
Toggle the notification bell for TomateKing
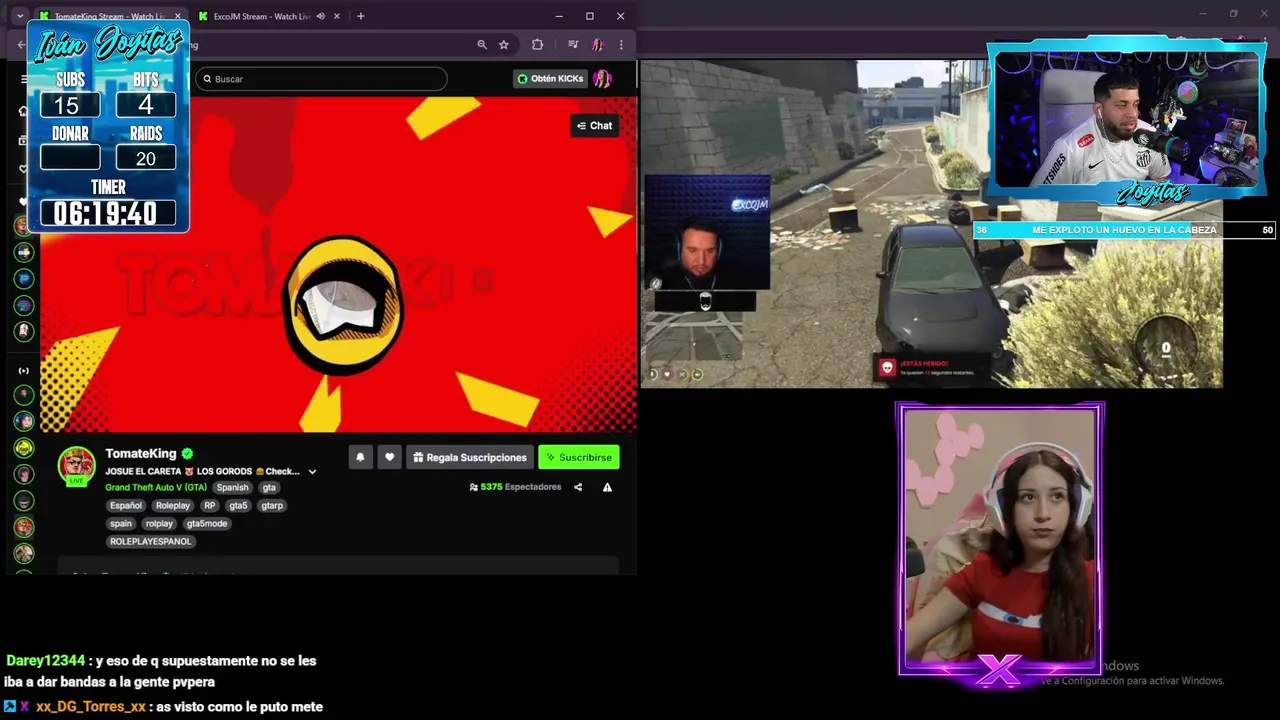(x=360, y=457)
